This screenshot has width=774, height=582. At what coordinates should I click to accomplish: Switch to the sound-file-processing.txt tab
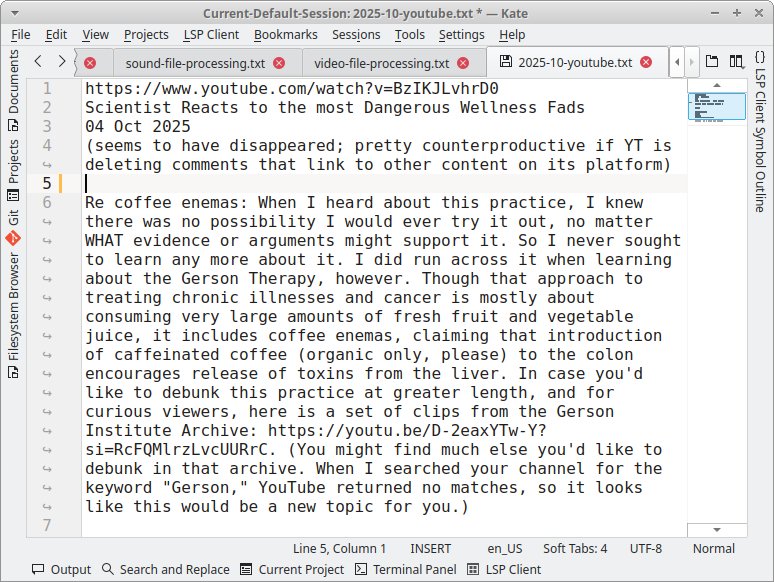click(195, 63)
